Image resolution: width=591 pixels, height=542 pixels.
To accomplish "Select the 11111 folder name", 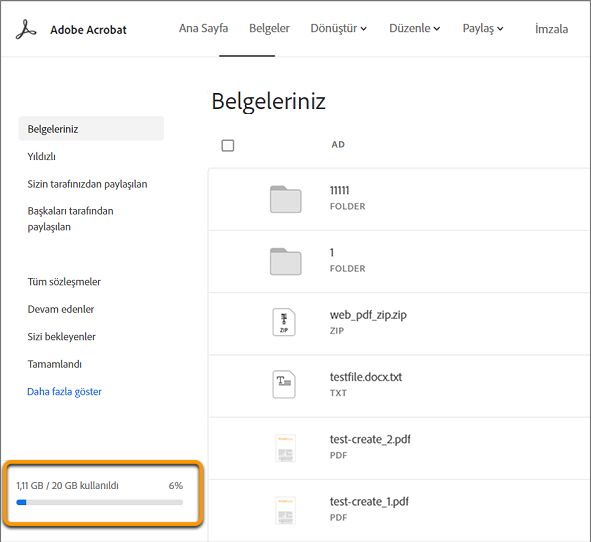I will pyautogui.click(x=340, y=190).
